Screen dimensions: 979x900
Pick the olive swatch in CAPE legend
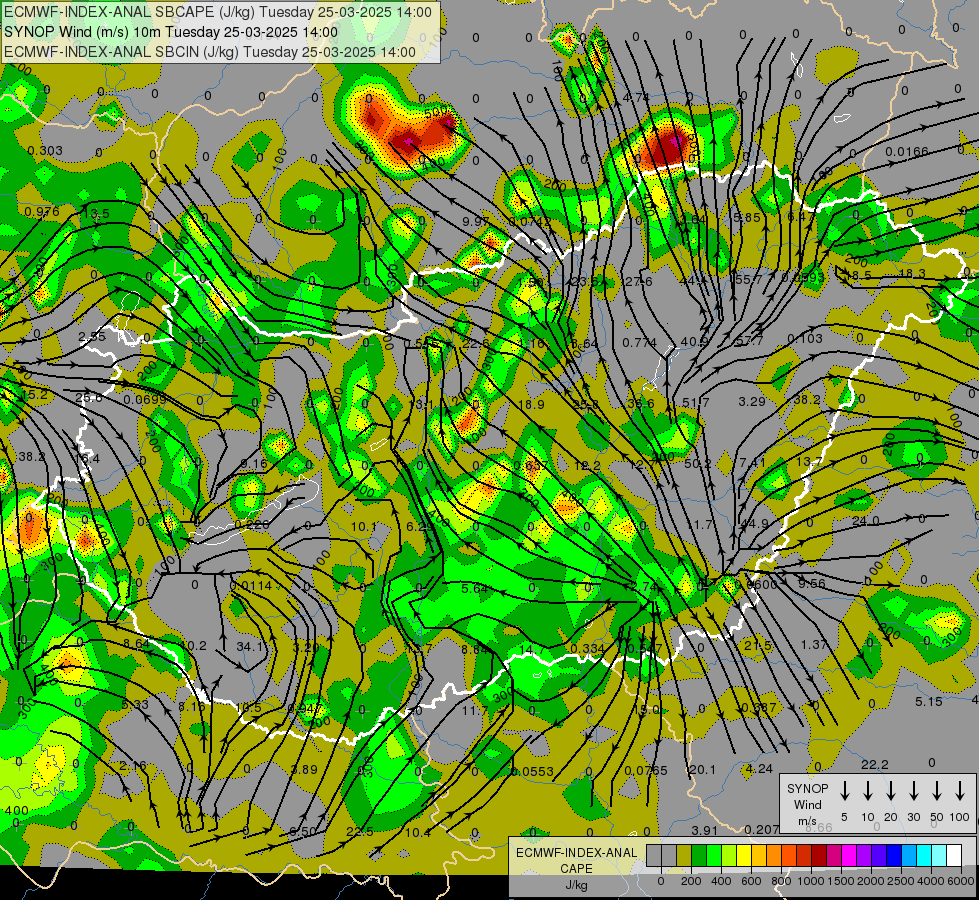point(684,855)
